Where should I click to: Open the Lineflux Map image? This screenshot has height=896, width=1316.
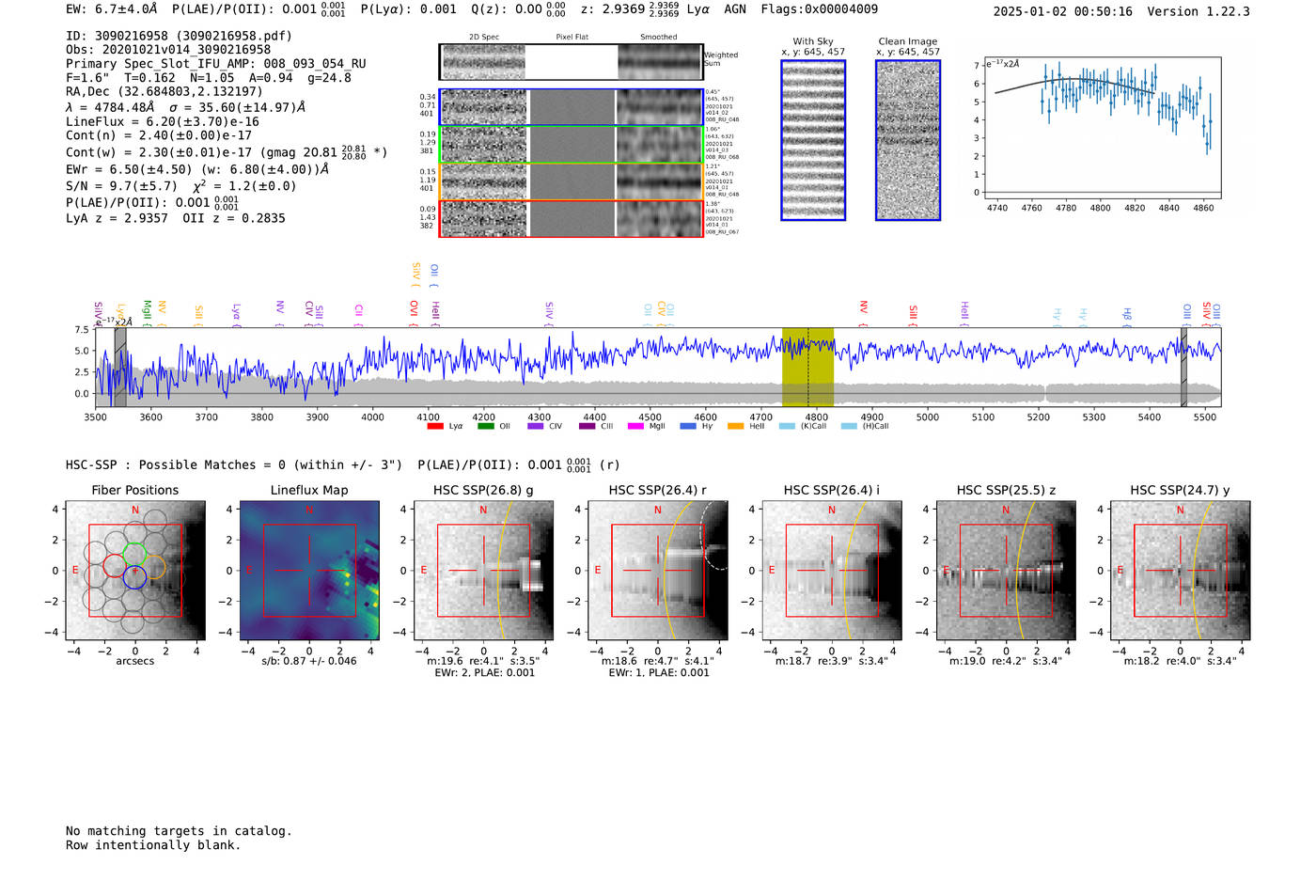(309, 571)
